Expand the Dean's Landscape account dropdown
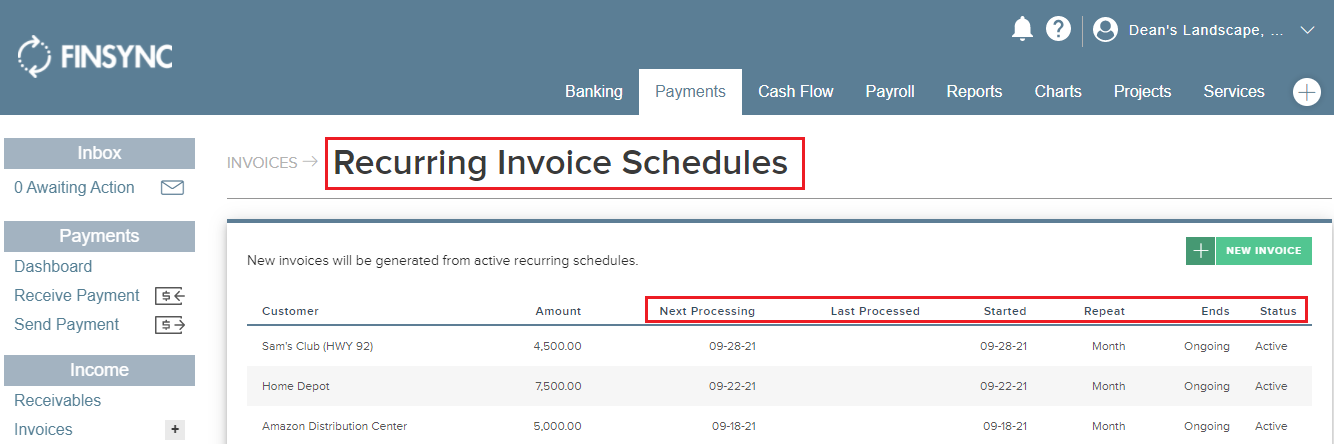 click(x=1307, y=30)
